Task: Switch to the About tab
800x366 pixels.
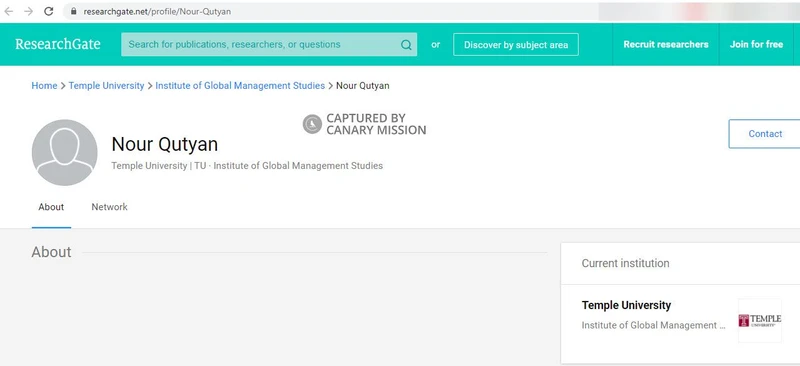Action: click(51, 207)
